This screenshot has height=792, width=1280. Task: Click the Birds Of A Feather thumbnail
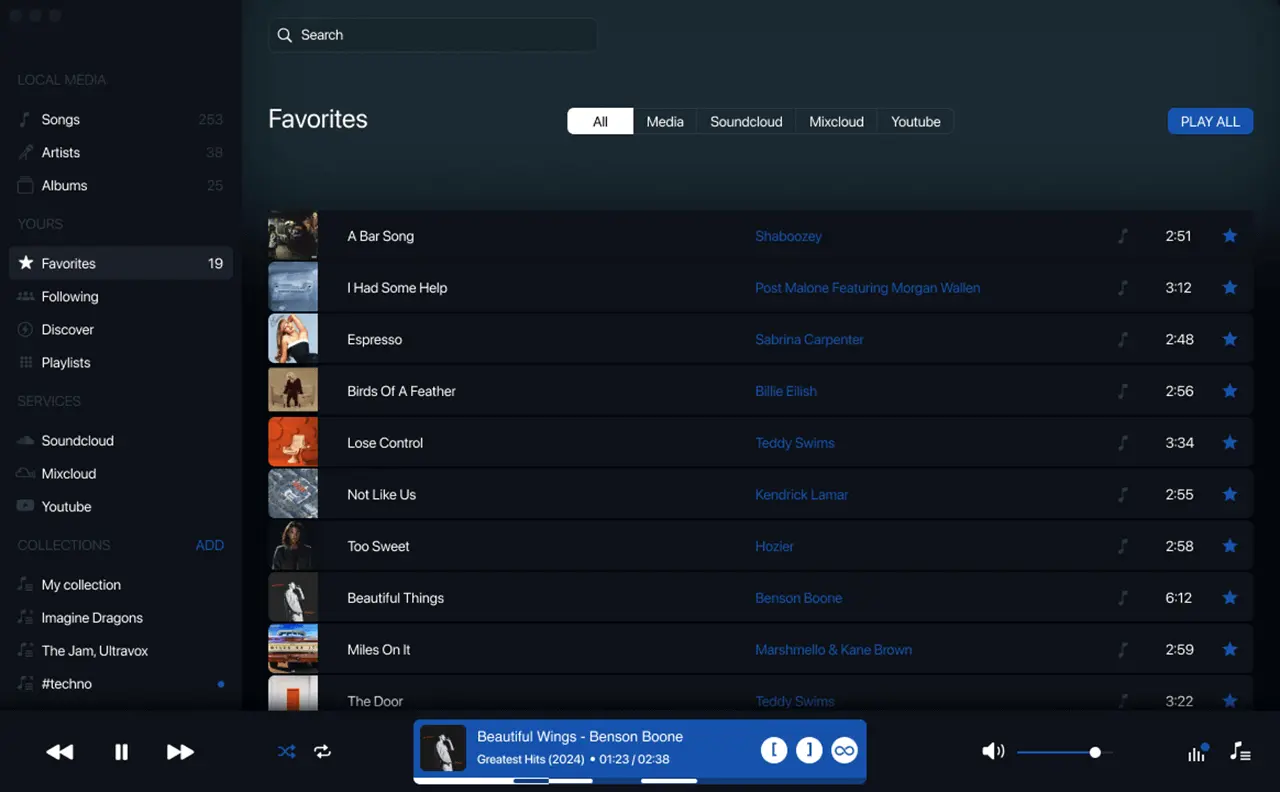tap(293, 391)
